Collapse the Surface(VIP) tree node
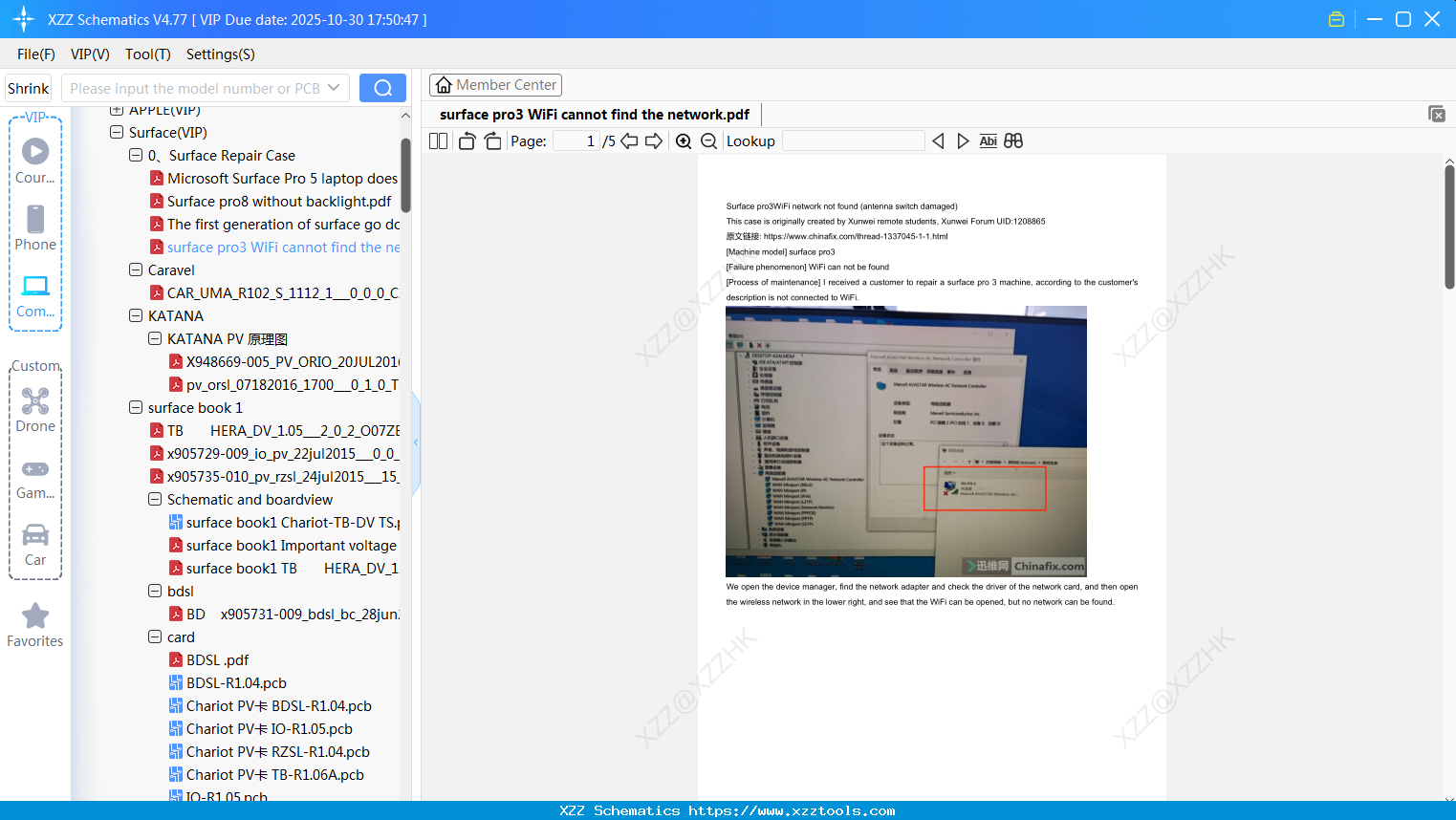The height and width of the screenshot is (820, 1456). coord(117,132)
